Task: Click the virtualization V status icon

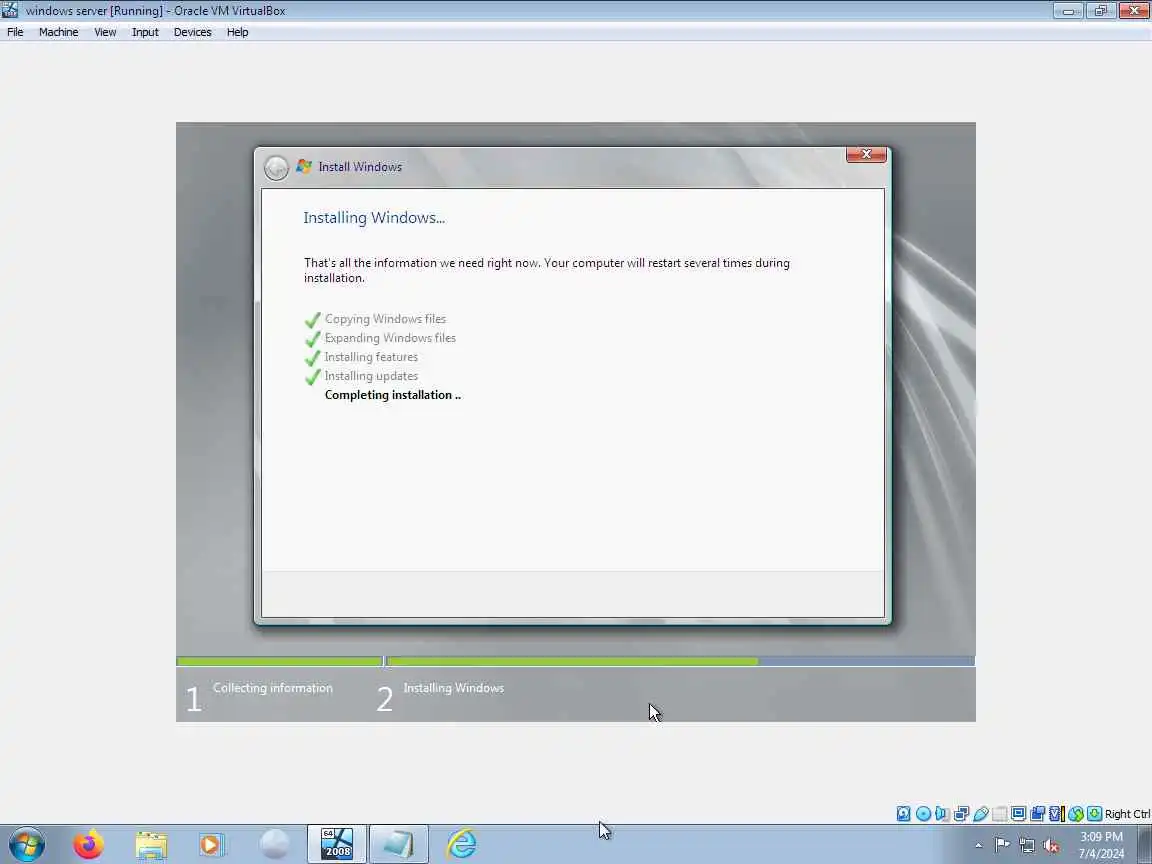Action: (x=1056, y=813)
